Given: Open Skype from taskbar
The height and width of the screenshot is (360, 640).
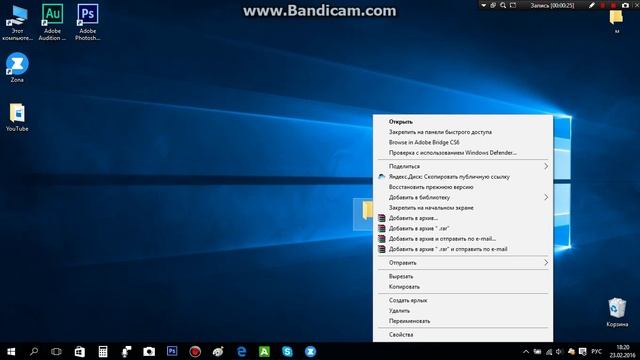Looking at the screenshot, I should [287, 351].
